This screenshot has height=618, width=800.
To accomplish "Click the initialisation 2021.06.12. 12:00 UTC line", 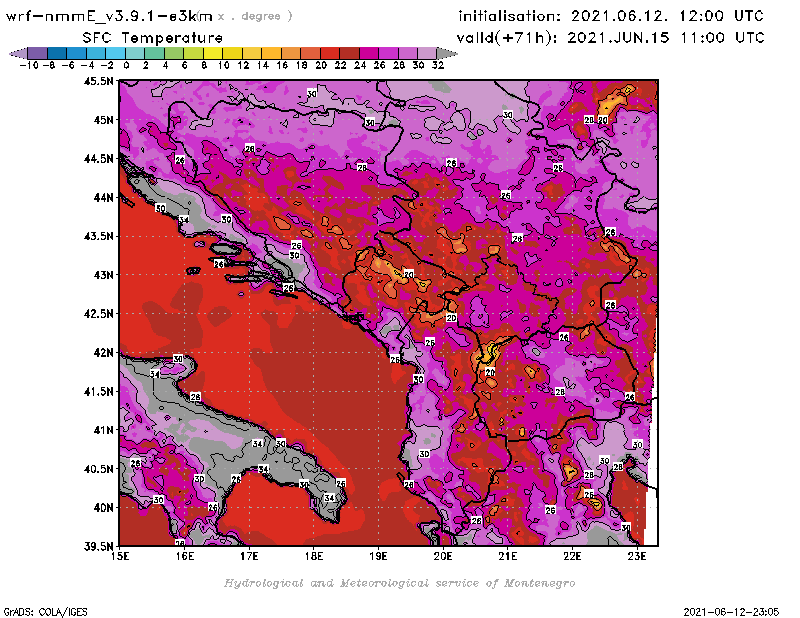I will click(611, 16).
